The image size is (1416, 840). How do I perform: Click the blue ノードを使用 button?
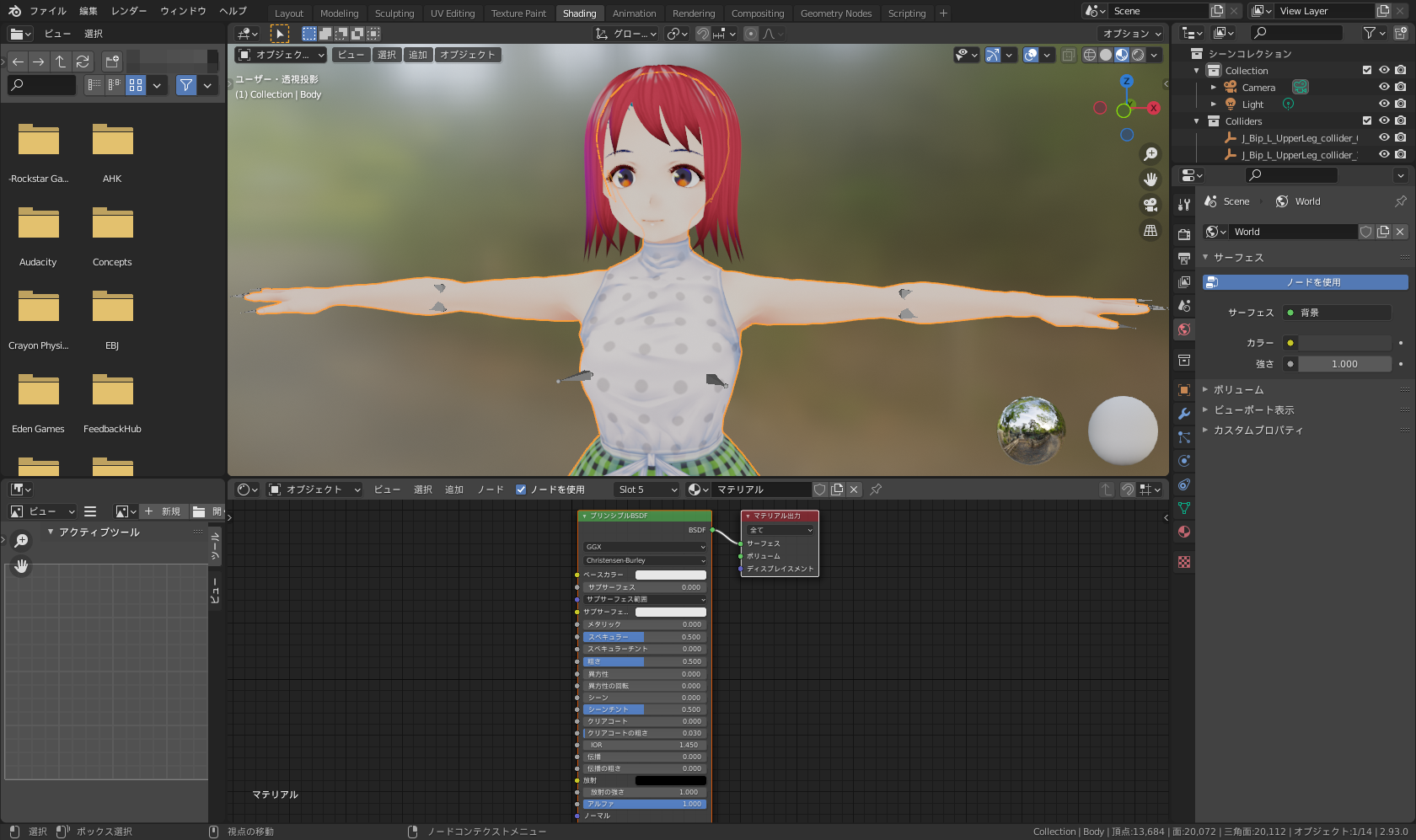click(1305, 282)
